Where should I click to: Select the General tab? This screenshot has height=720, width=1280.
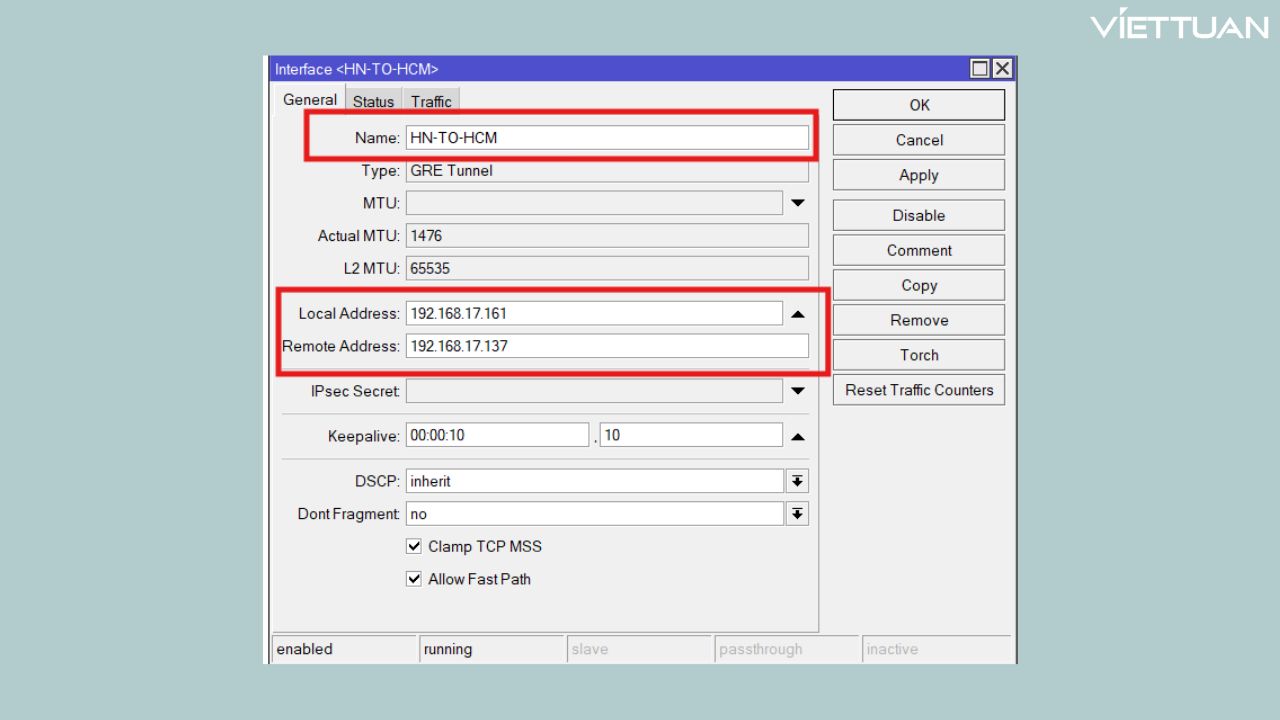coord(309,99)
